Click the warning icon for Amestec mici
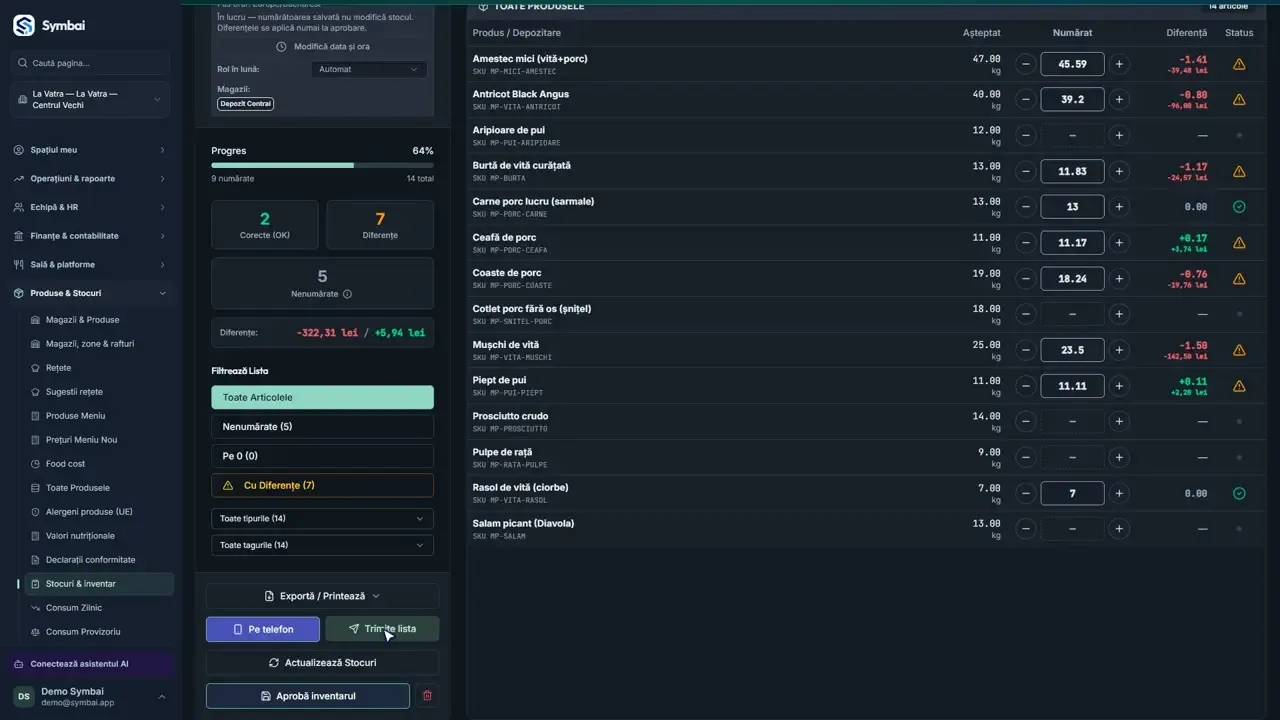Screen dimensions: 1280x720 1239,64
